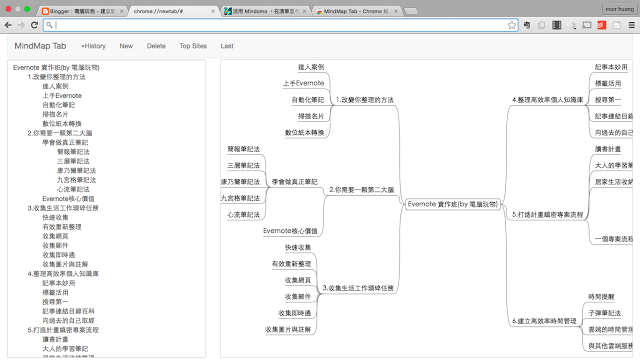
Task: Click '5.打造計畫縝密專案流程' in the outline text
Action: click(x=63, y=331)
